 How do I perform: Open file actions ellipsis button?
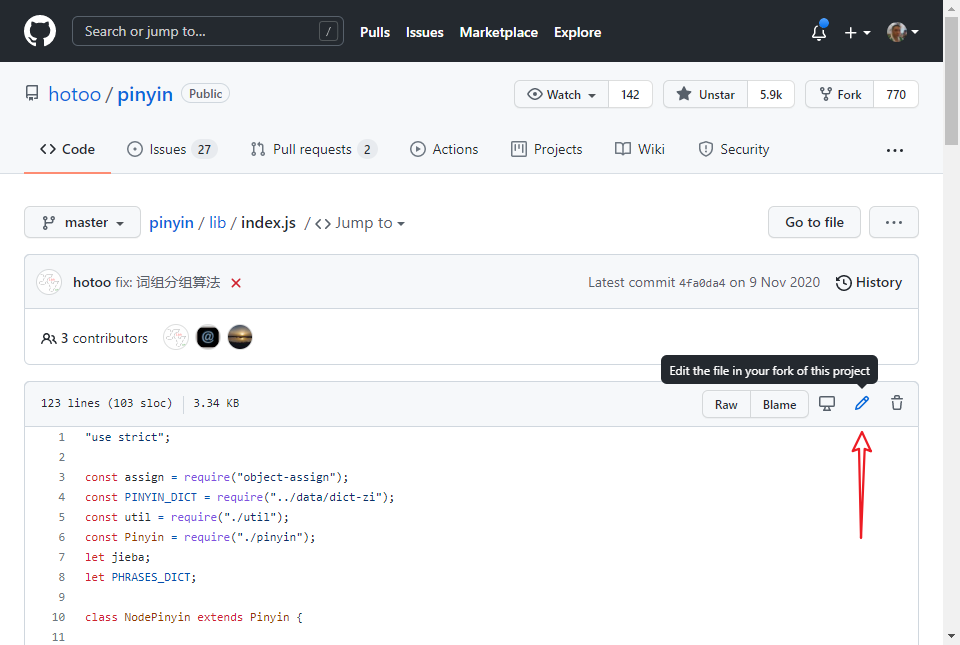pyautogui.click(x=893, y=222)
